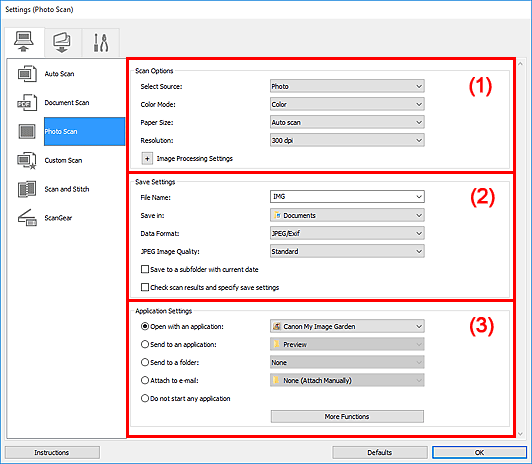Open the Scanning from a Computer tab
This screenshot has height=464, width=532.
click(x=24, y=42)
